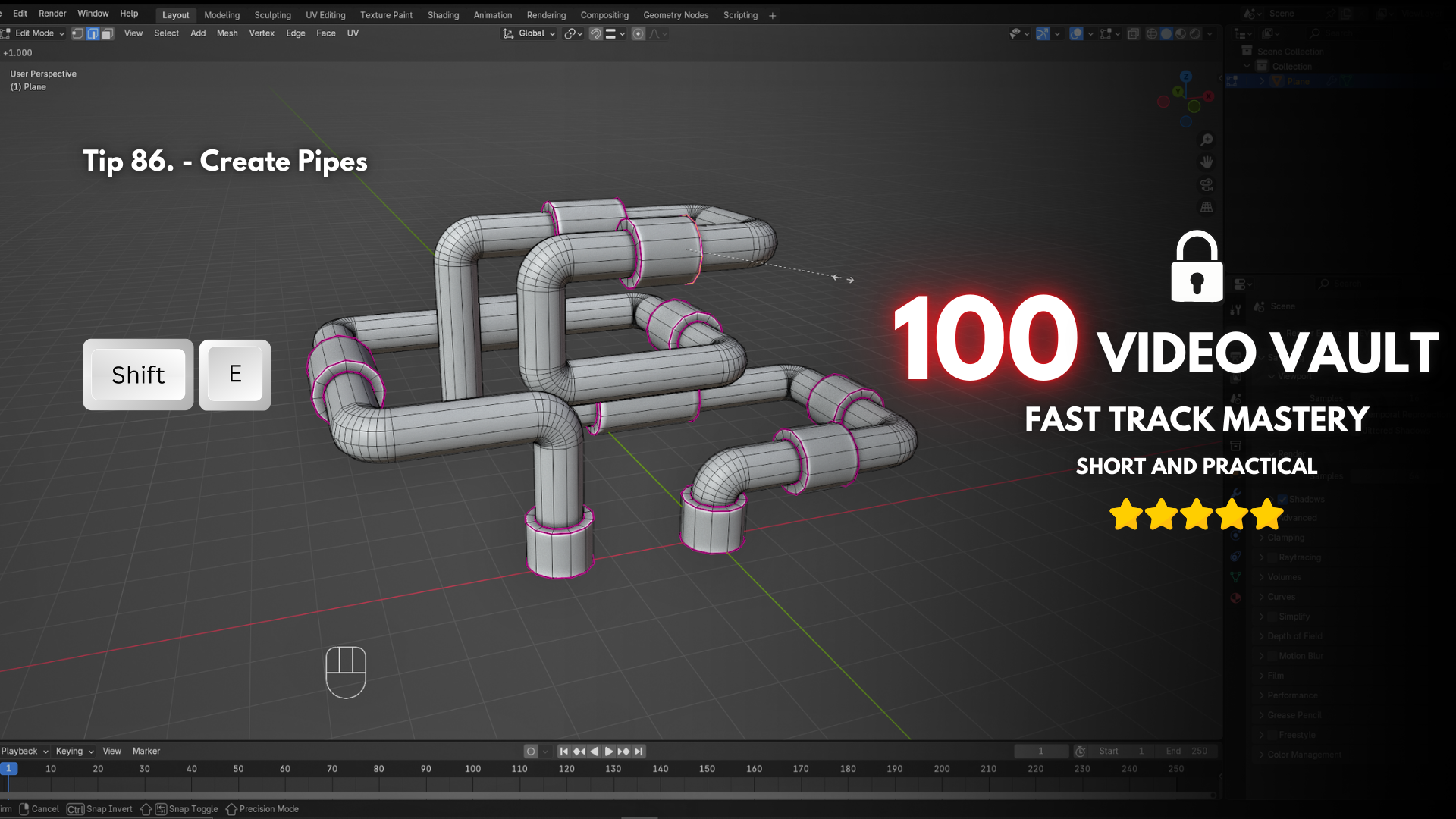The height and width of the screenshot is (819, 1456).
Task: Toggle camera view icon
Action: (x=1207, y=184)
